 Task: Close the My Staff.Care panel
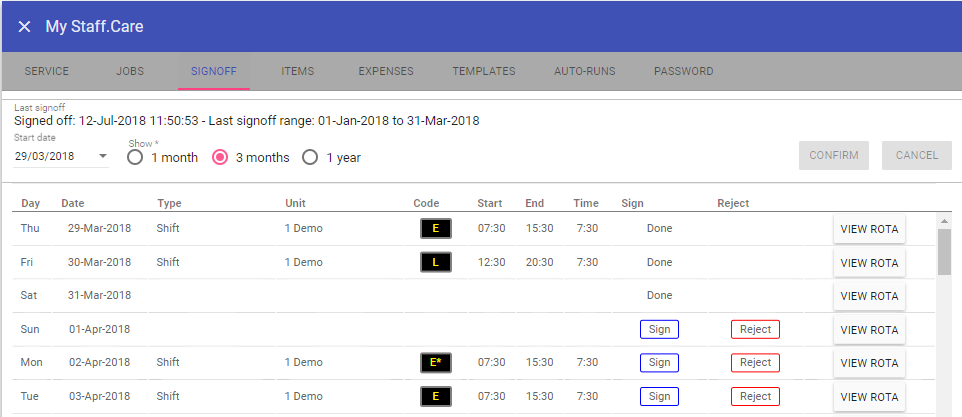click(24, 27)
